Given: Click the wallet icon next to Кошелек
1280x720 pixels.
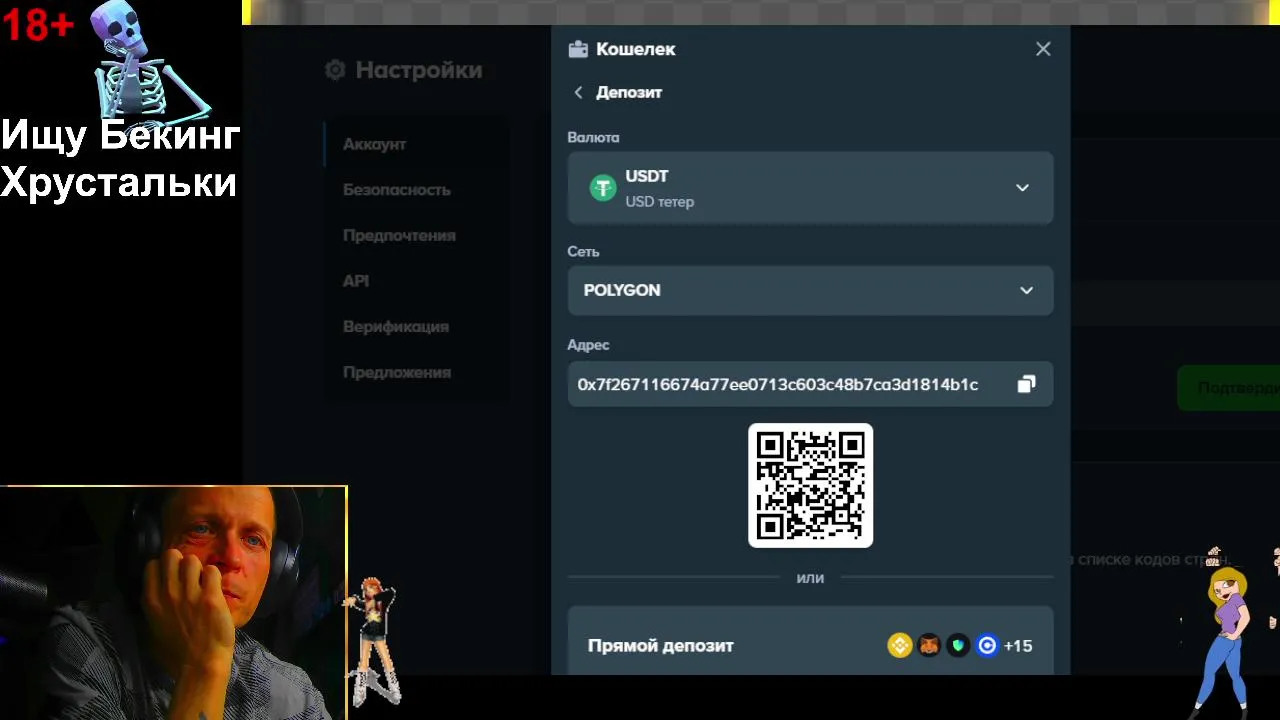Looking at the screenshot, I should [577, 49].
